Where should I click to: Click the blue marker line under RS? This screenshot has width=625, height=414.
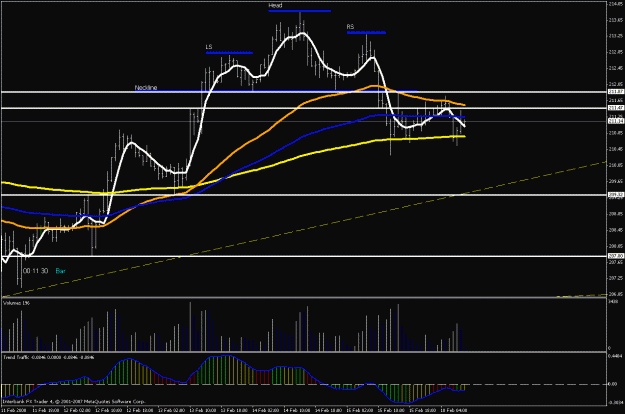tap(366, 33)
